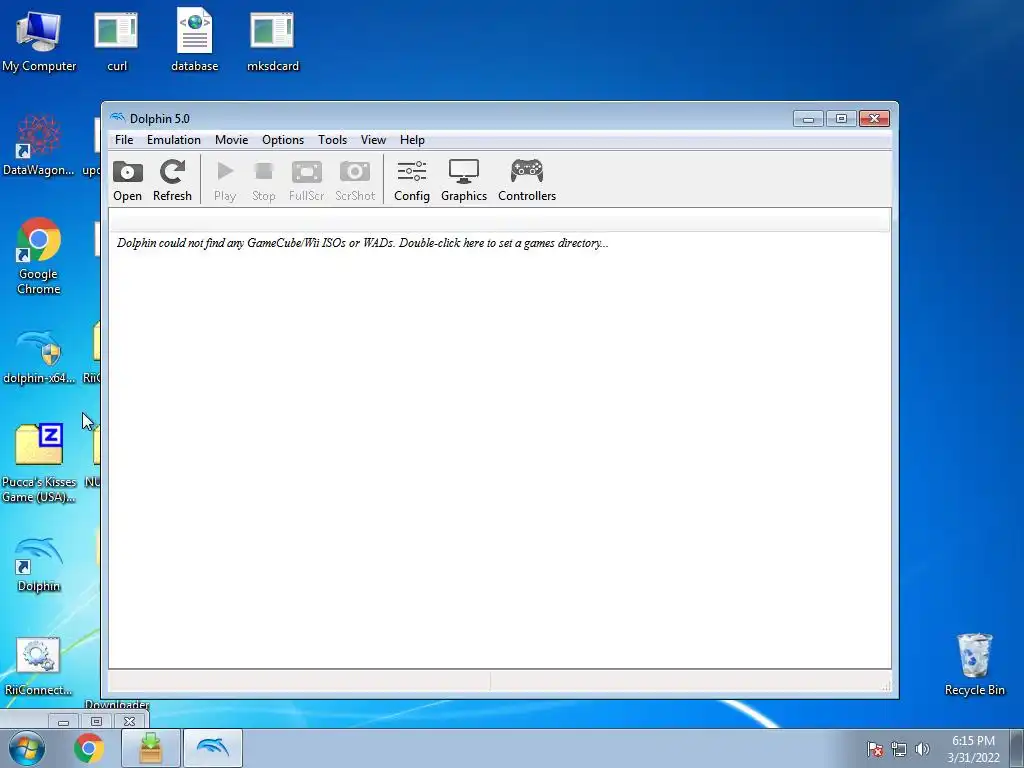Select the database desktop file icon
The height and width of the screenshot is (768, 1024).
pyautogui.click(x=195, y=41)
